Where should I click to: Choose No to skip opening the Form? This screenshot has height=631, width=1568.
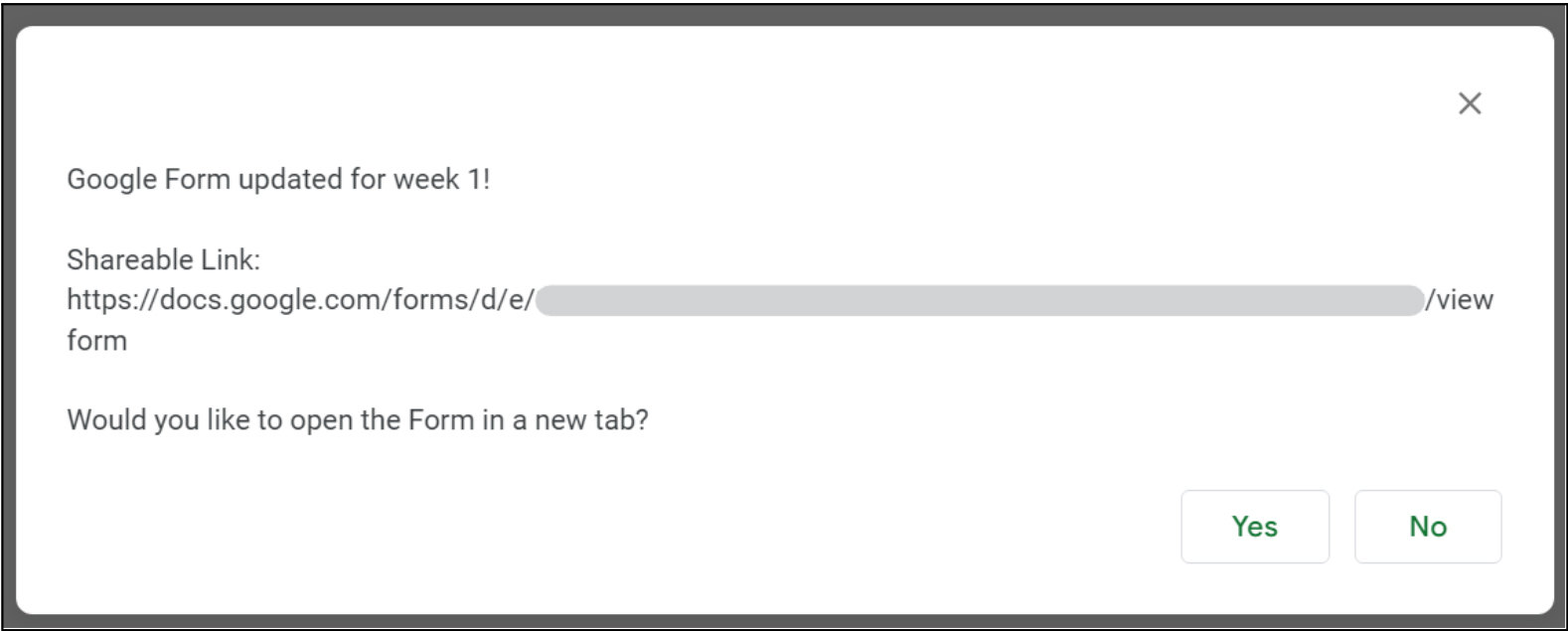click(x=1428, y=527)
